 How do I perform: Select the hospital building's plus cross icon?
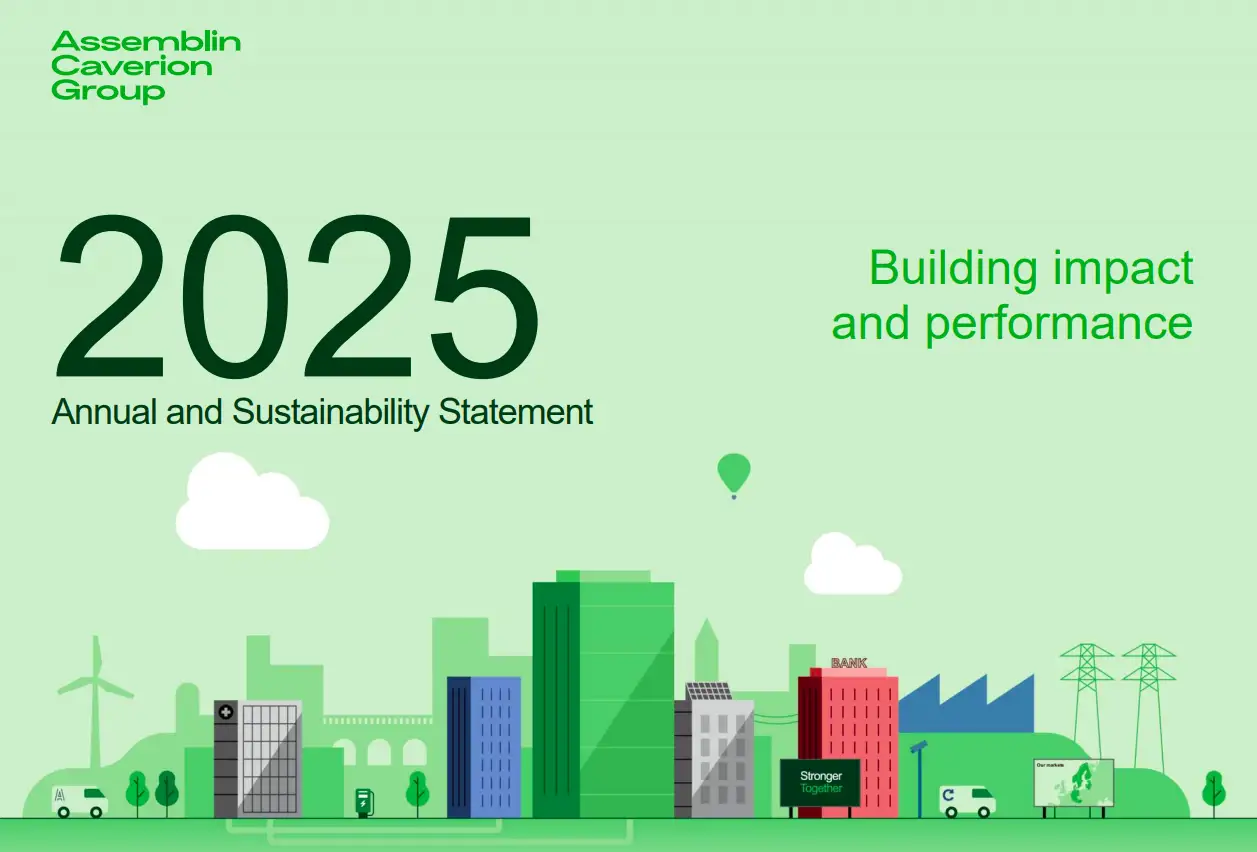pyautogui.click(x=226, y=710)
